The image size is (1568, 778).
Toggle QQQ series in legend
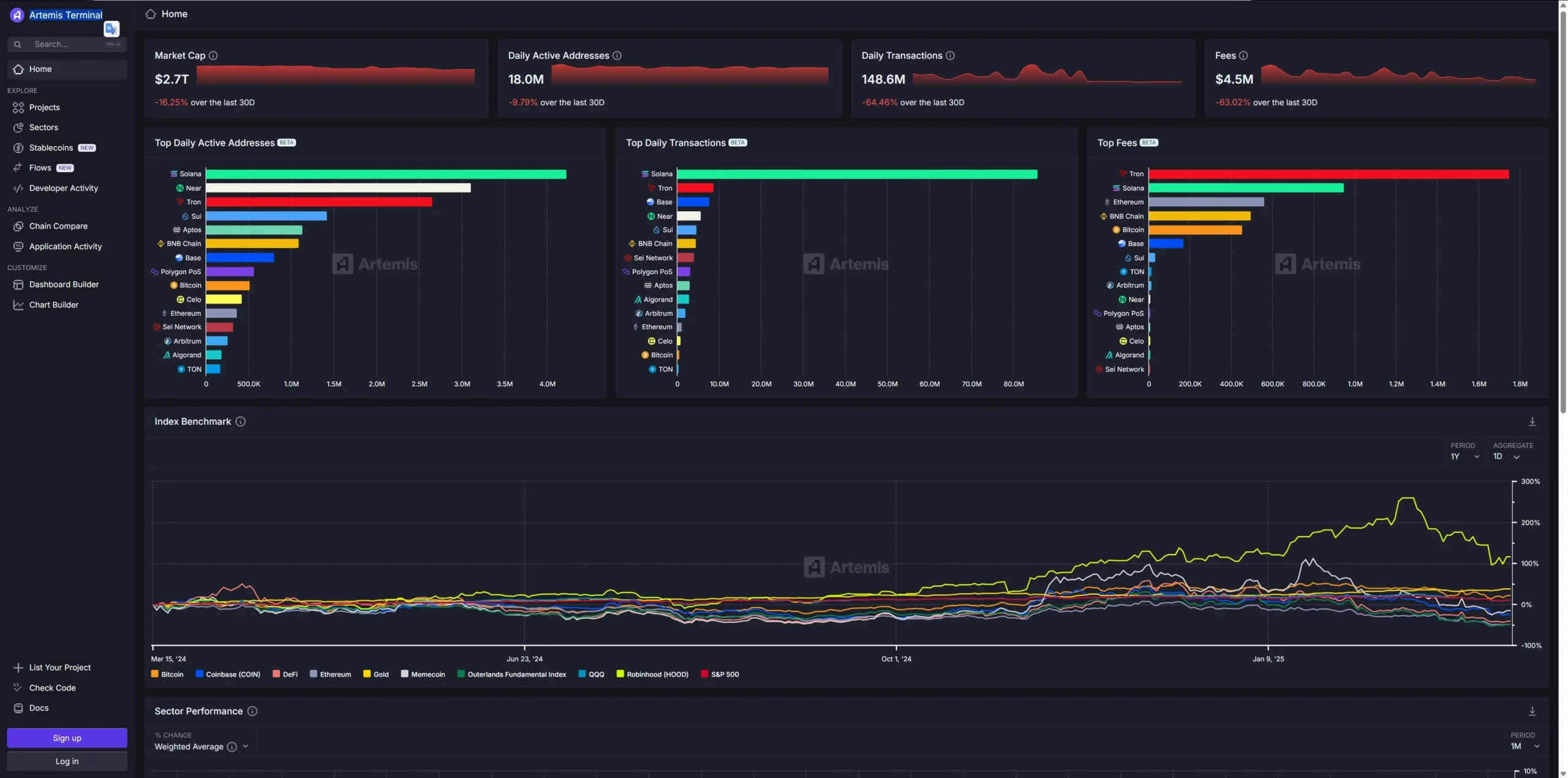(x=592, y=674)
